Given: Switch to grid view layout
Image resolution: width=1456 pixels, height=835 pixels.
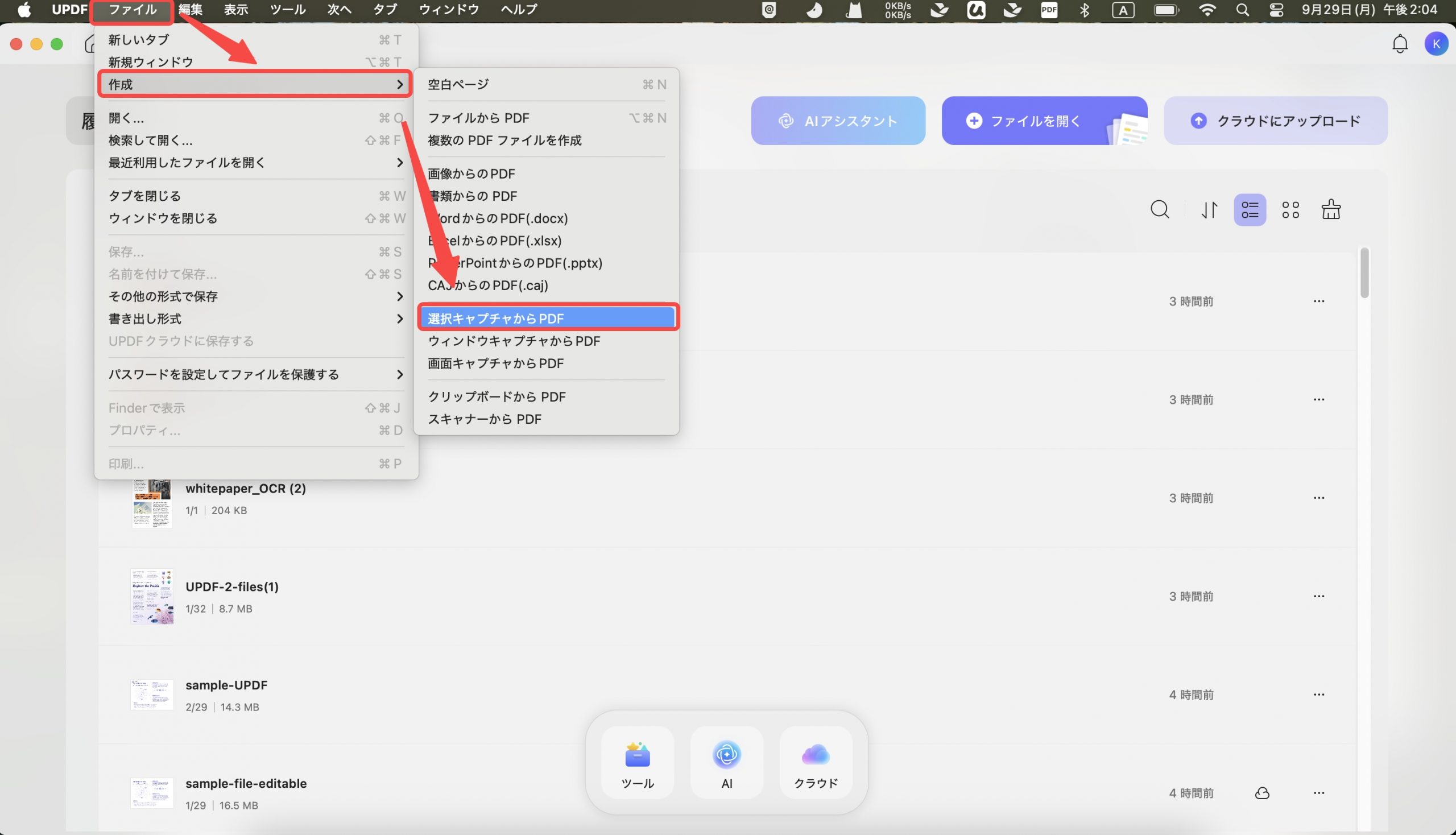Looking at the screenshot, I should [x=1290, y=210].
